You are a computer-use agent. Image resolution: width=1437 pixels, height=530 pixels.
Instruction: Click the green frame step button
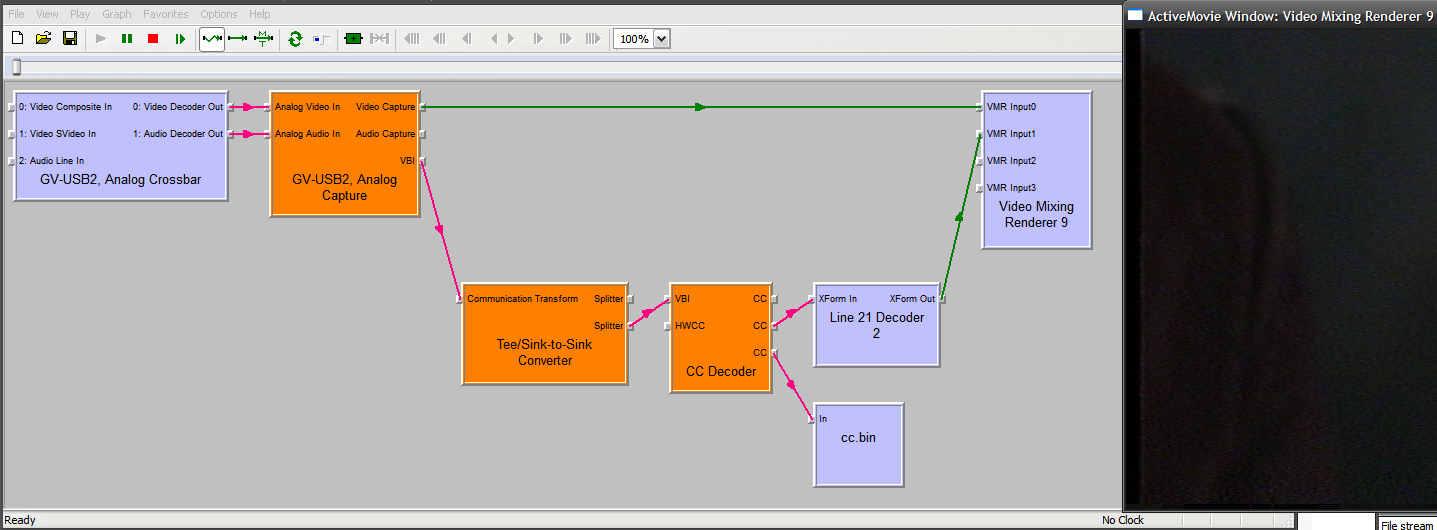(180, 39)
